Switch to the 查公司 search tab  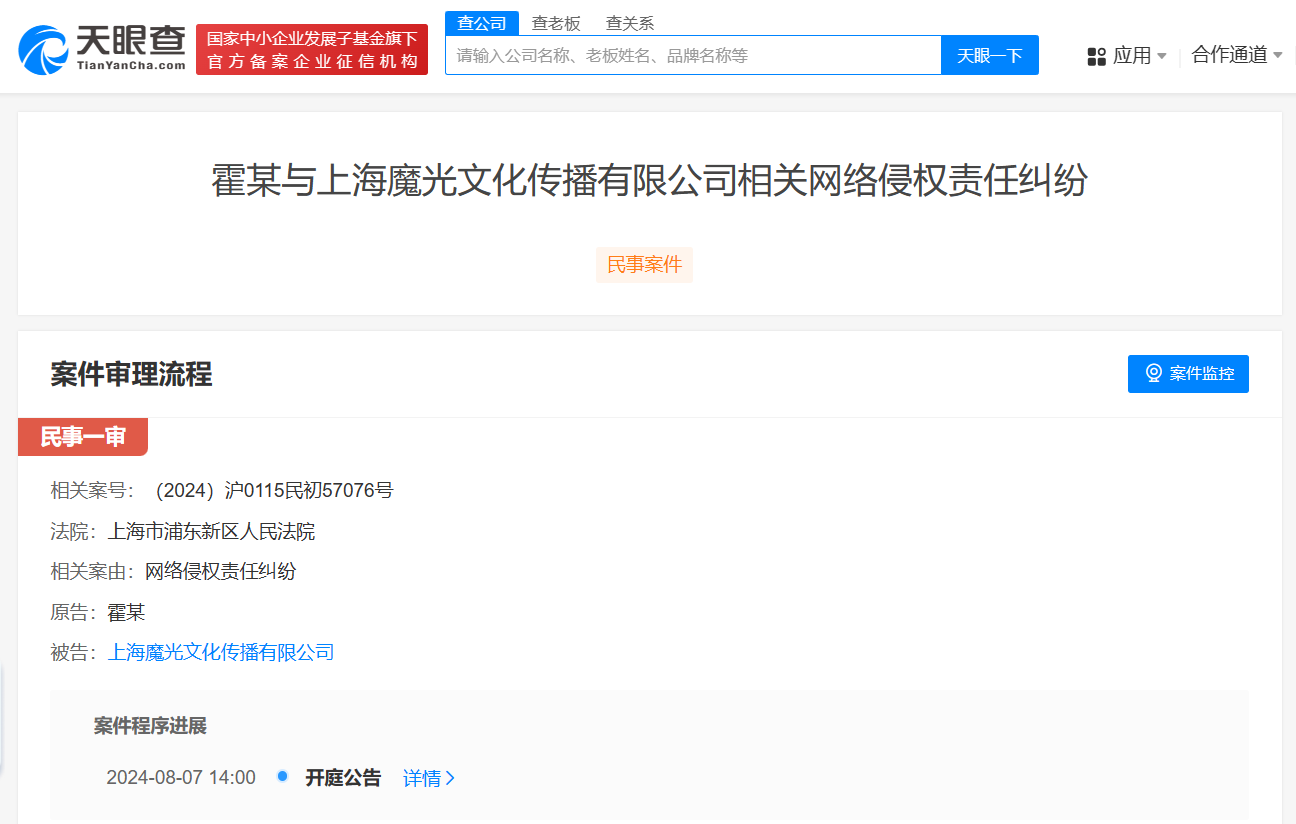click(481, 23)
